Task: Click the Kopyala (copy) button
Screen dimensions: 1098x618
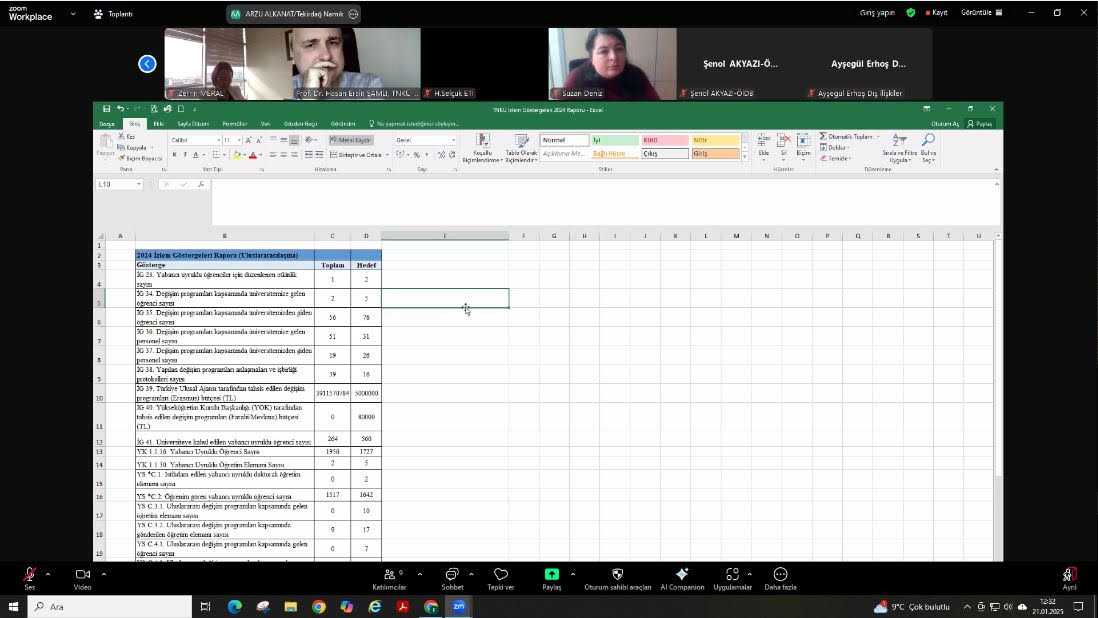Action: click(x=134, y=148)
